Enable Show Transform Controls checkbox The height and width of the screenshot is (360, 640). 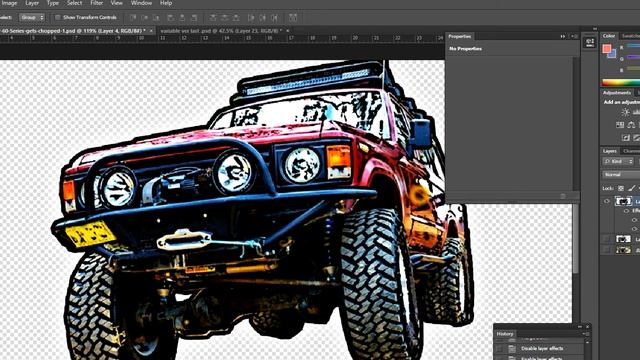click(x=58, y=18)
